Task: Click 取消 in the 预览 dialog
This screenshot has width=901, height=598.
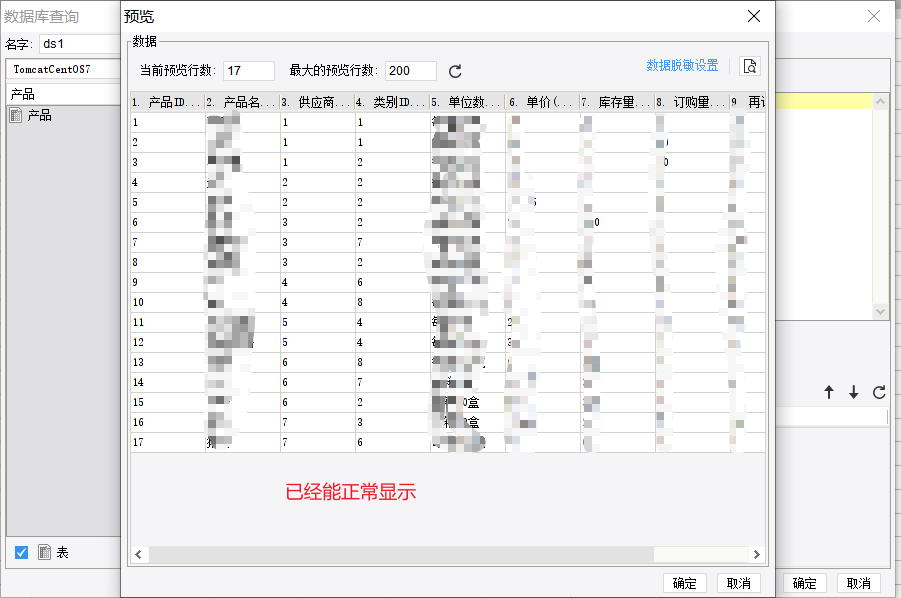Action: click(x=739, y=583)
